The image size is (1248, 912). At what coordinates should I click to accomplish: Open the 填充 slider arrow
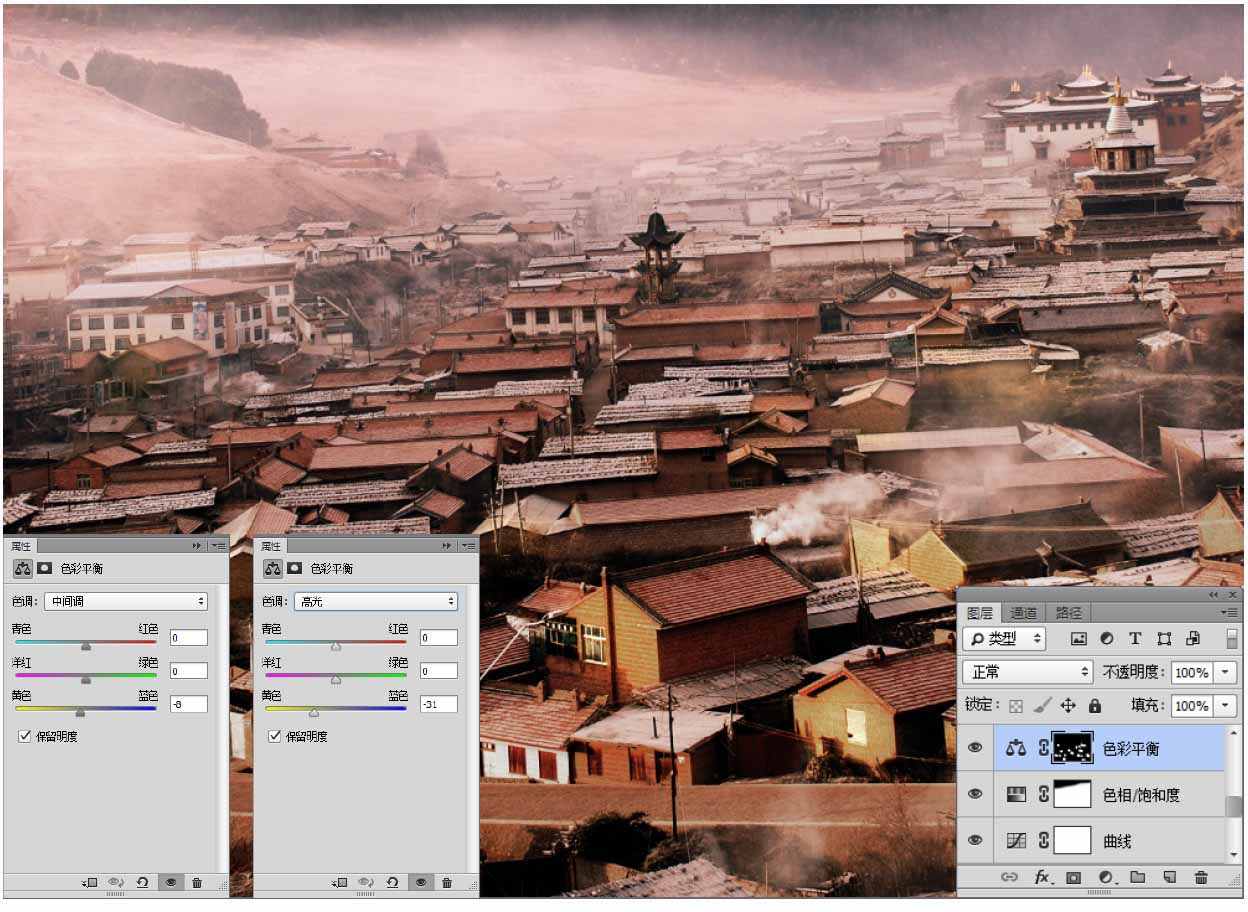click(x=1227, y=705)
